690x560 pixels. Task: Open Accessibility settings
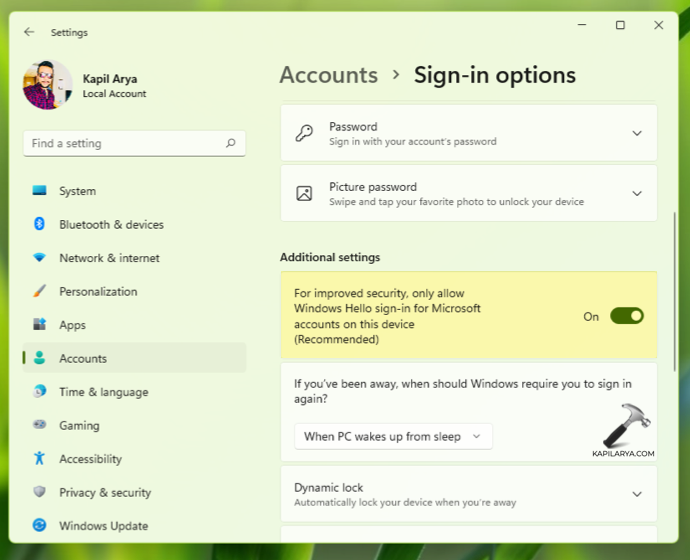point(134,458)
